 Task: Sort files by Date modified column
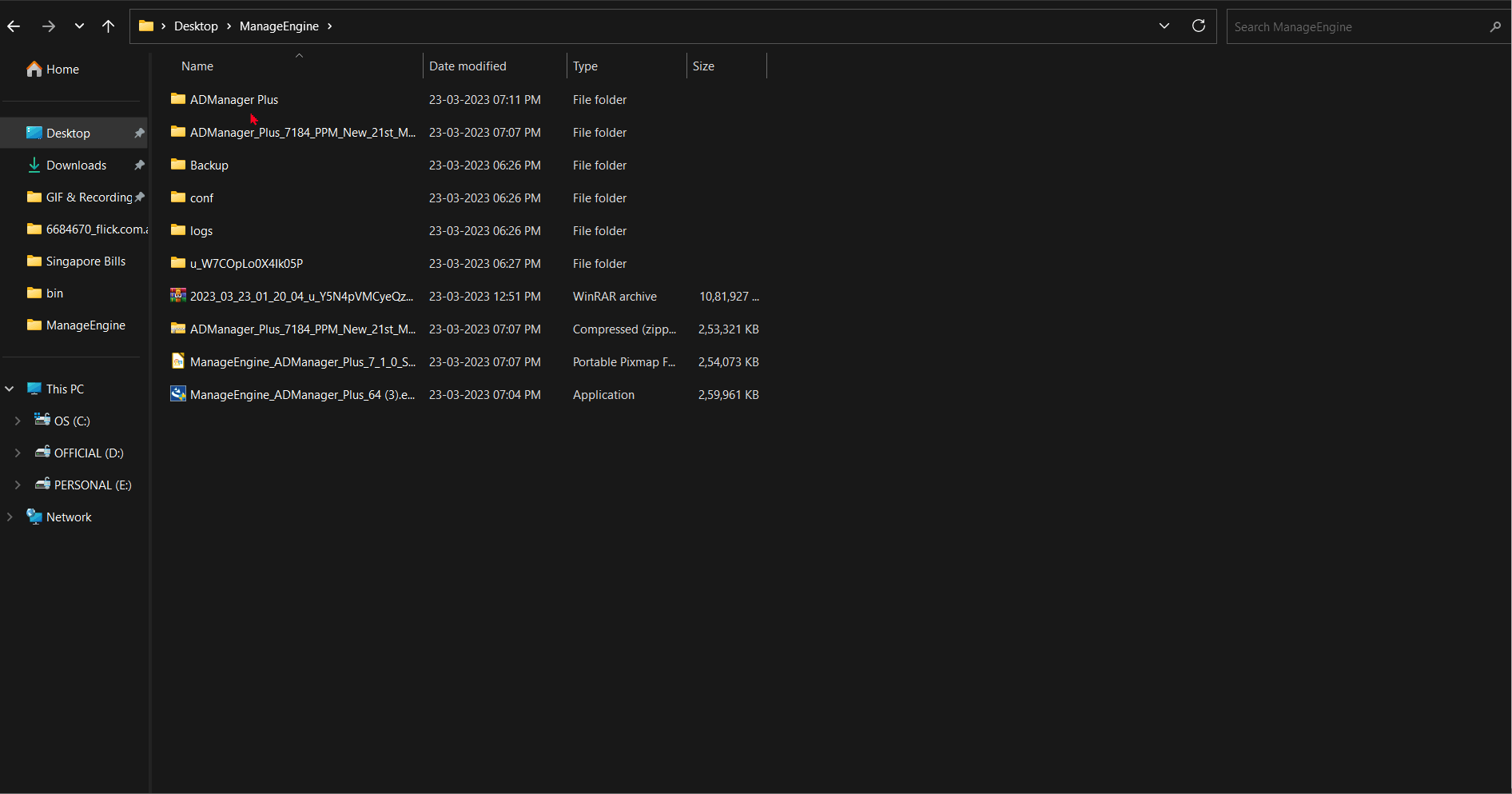[468, 66]
